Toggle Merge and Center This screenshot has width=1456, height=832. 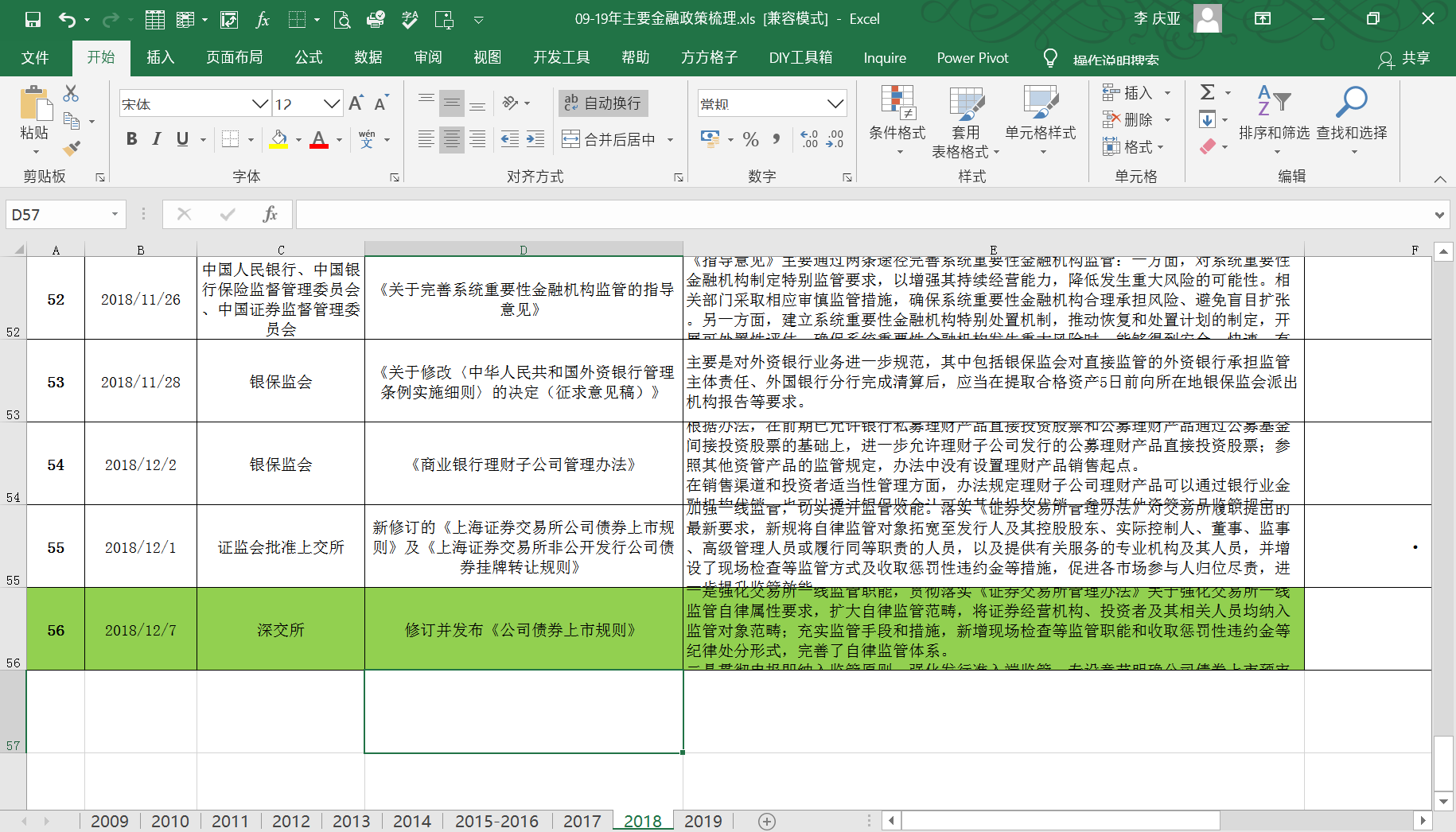tap(609, 139)
